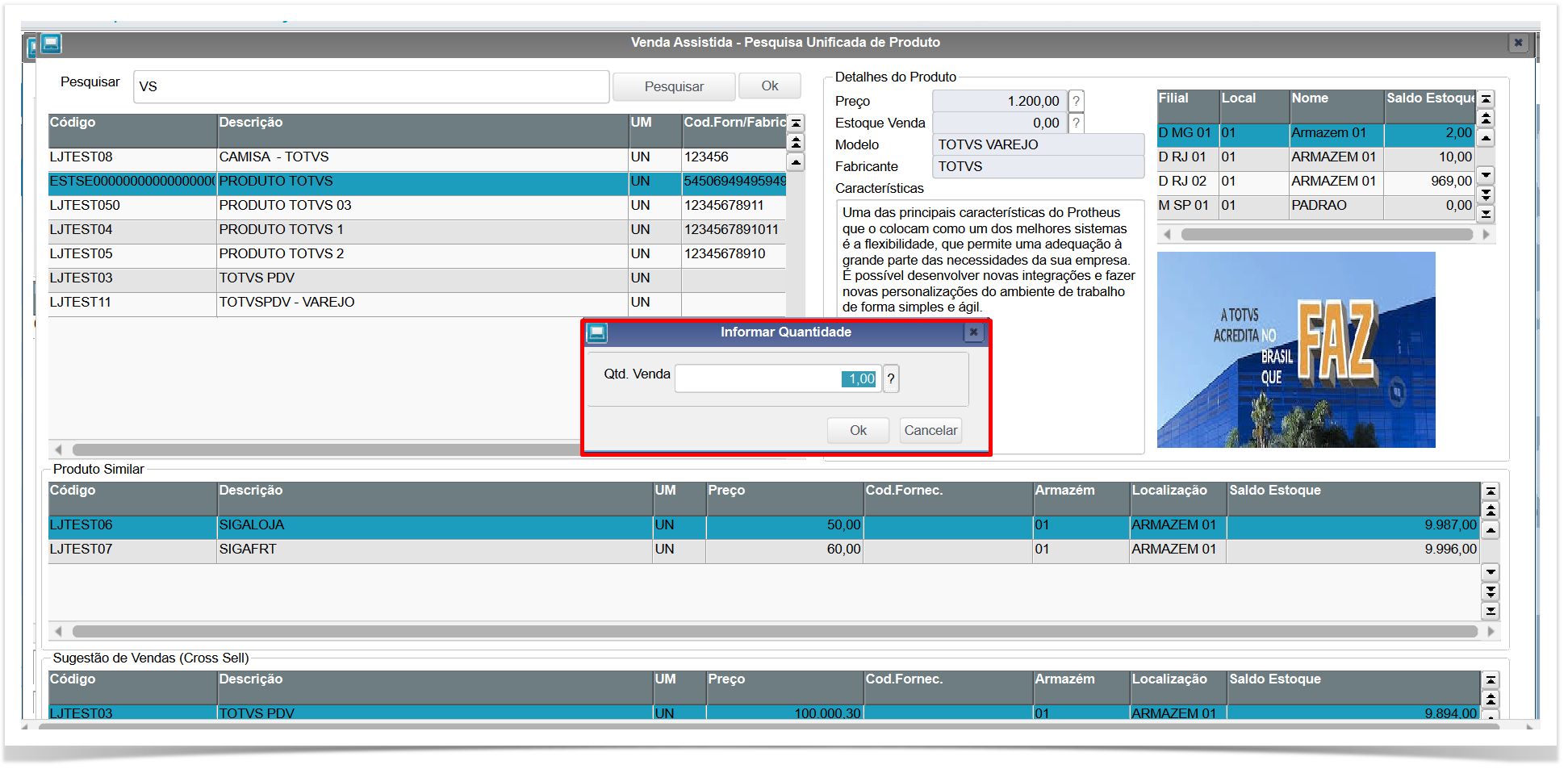The height and width of the screenshot is (769, 1568).
Task: Click the TOTVS promotional product image
Action: click(x=1296, y=349)
